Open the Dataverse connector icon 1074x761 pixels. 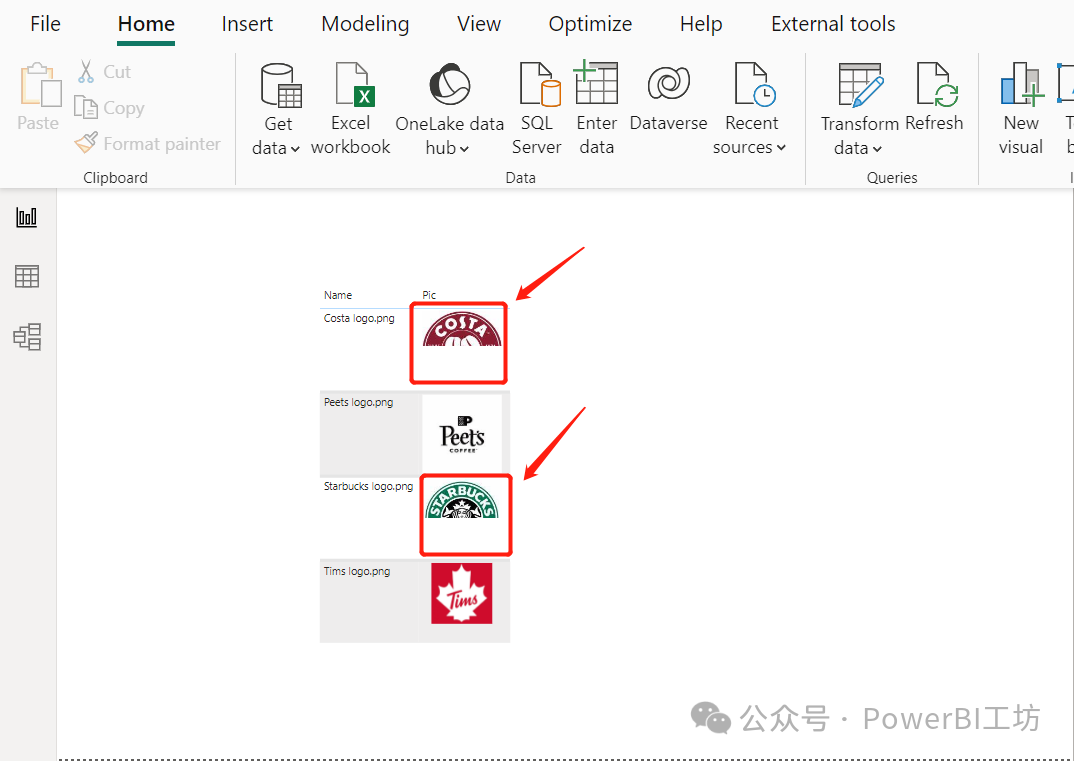click(x=669, y=84)
